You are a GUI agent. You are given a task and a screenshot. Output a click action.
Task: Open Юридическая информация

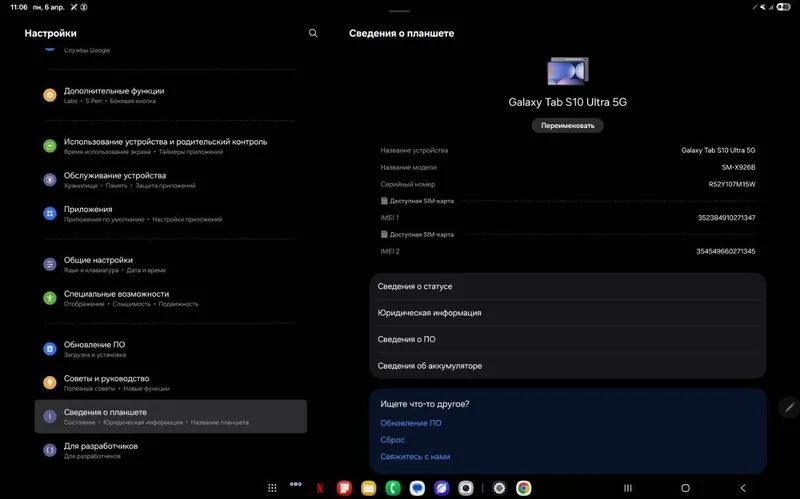[567, 313]
